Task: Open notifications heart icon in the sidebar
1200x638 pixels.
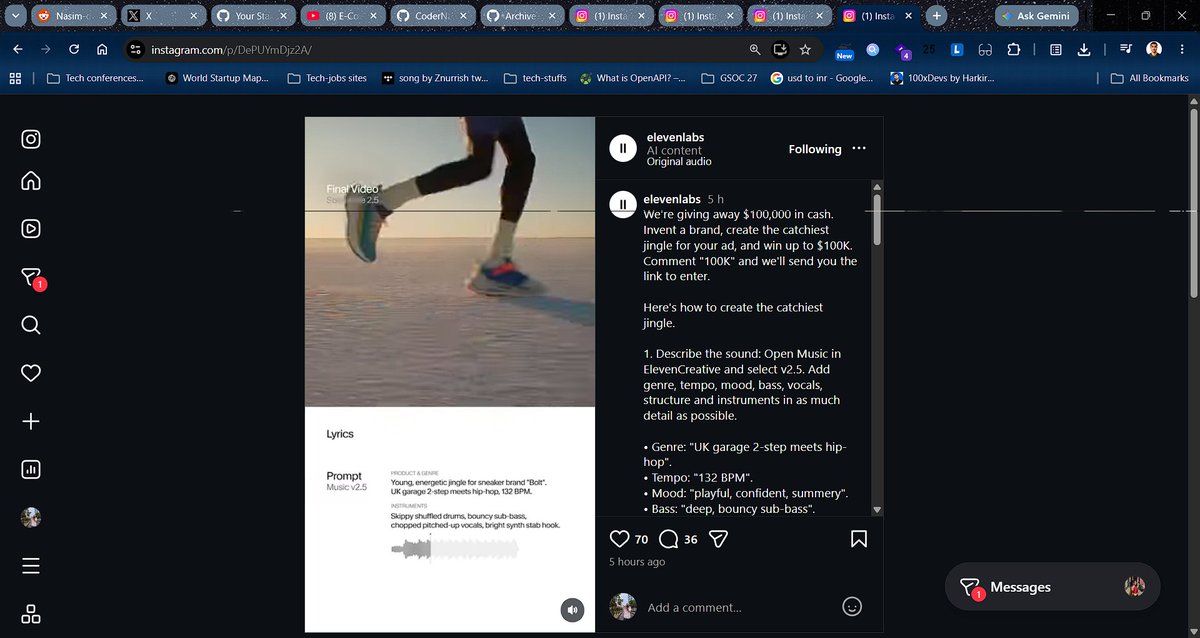Action: pos(31,373)
